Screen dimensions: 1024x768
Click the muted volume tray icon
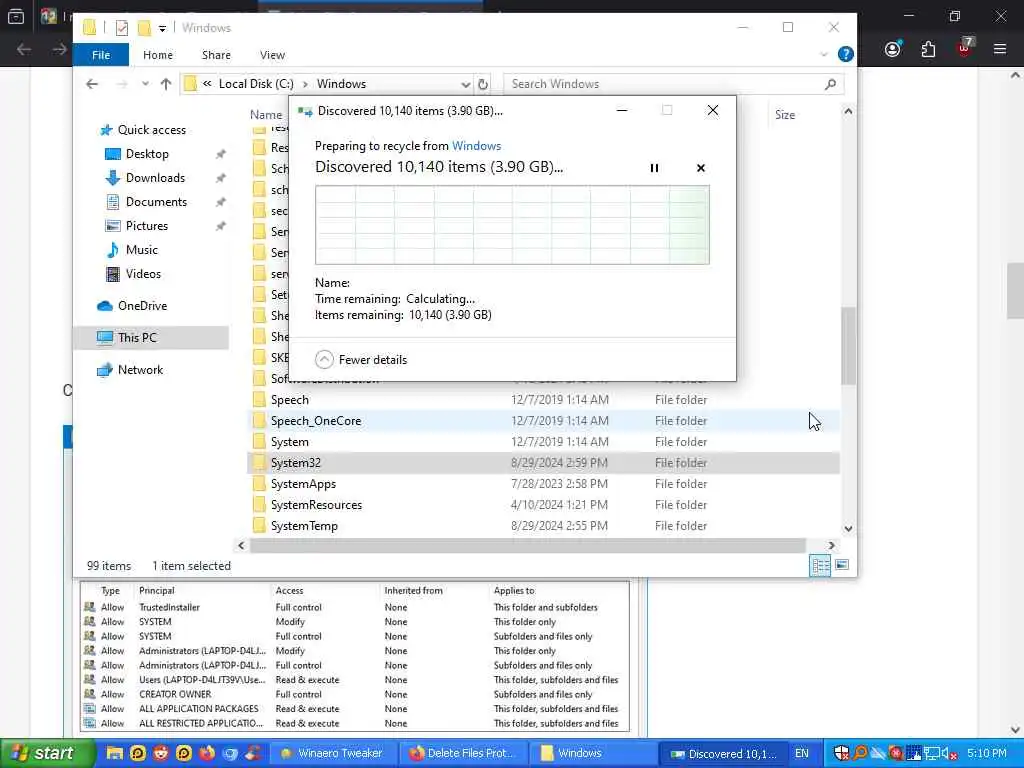tap(946, 753)
